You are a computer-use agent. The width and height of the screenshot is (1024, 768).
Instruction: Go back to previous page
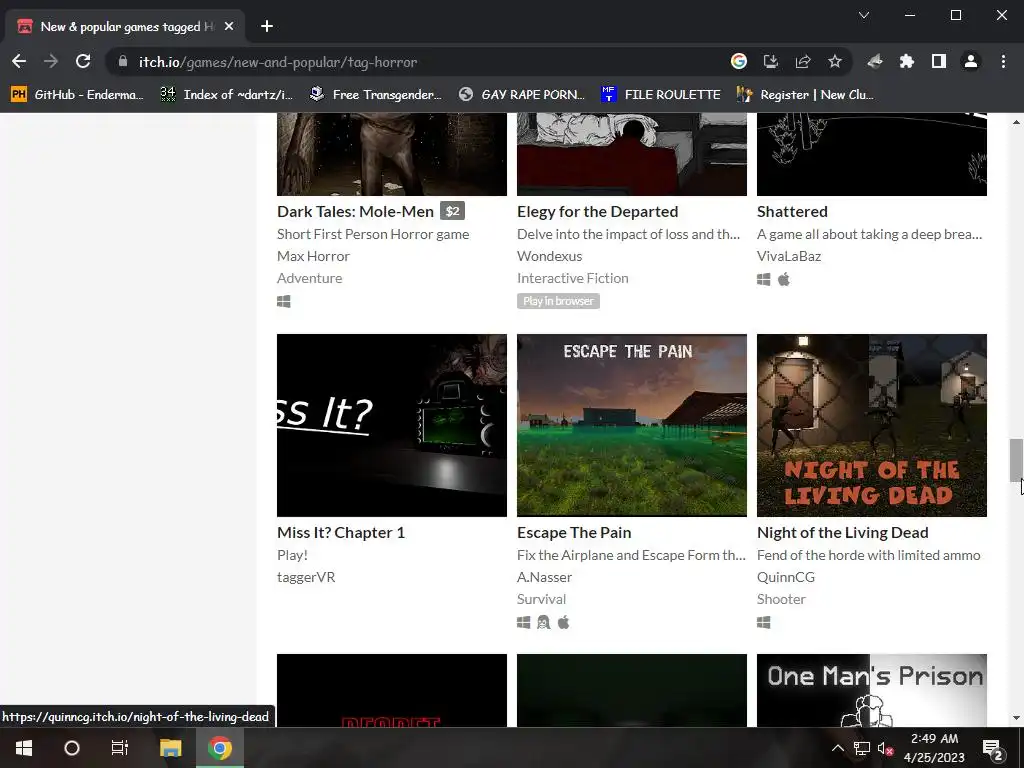tap(19, 61)
